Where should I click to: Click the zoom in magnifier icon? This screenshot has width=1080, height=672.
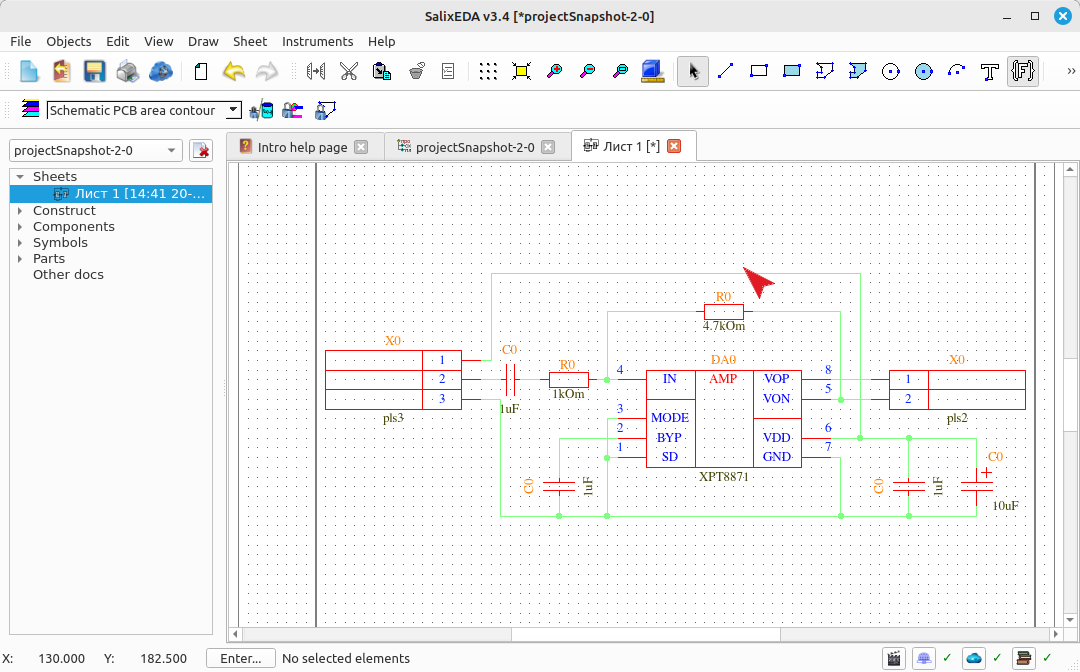tap(554, 71)
